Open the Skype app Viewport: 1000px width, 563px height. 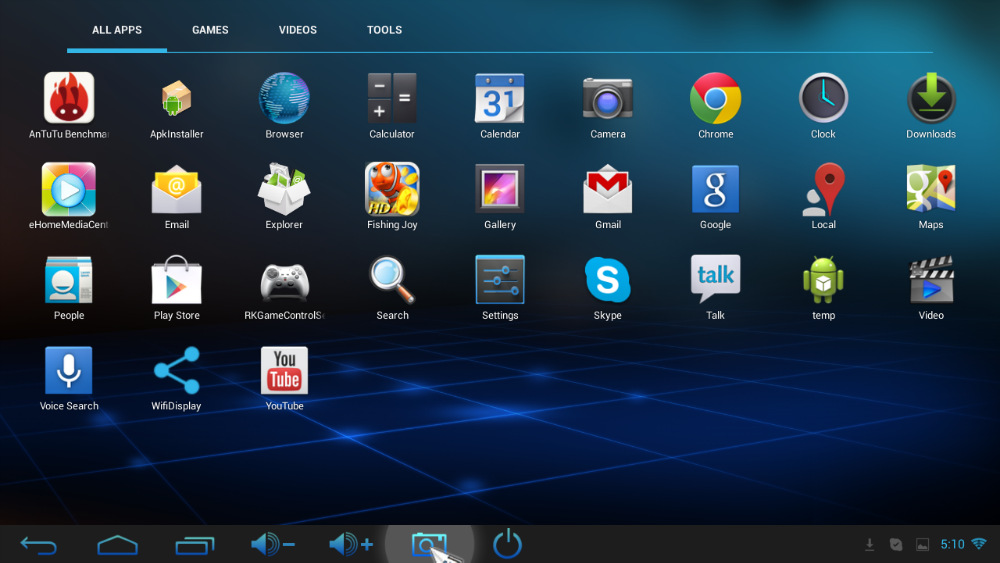tap(608, 280)
